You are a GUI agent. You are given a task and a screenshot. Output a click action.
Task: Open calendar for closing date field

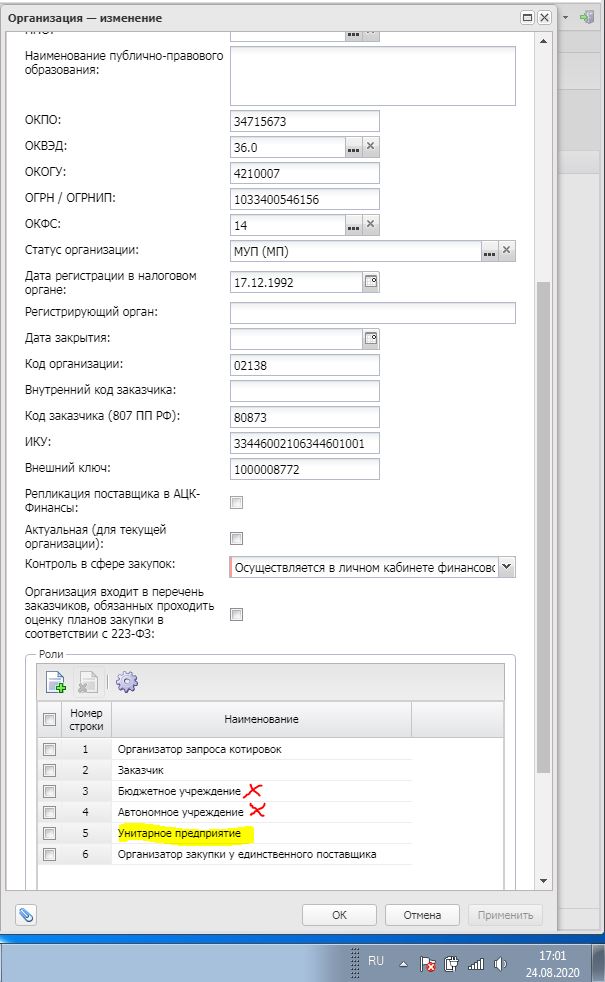tap(370, 338)
